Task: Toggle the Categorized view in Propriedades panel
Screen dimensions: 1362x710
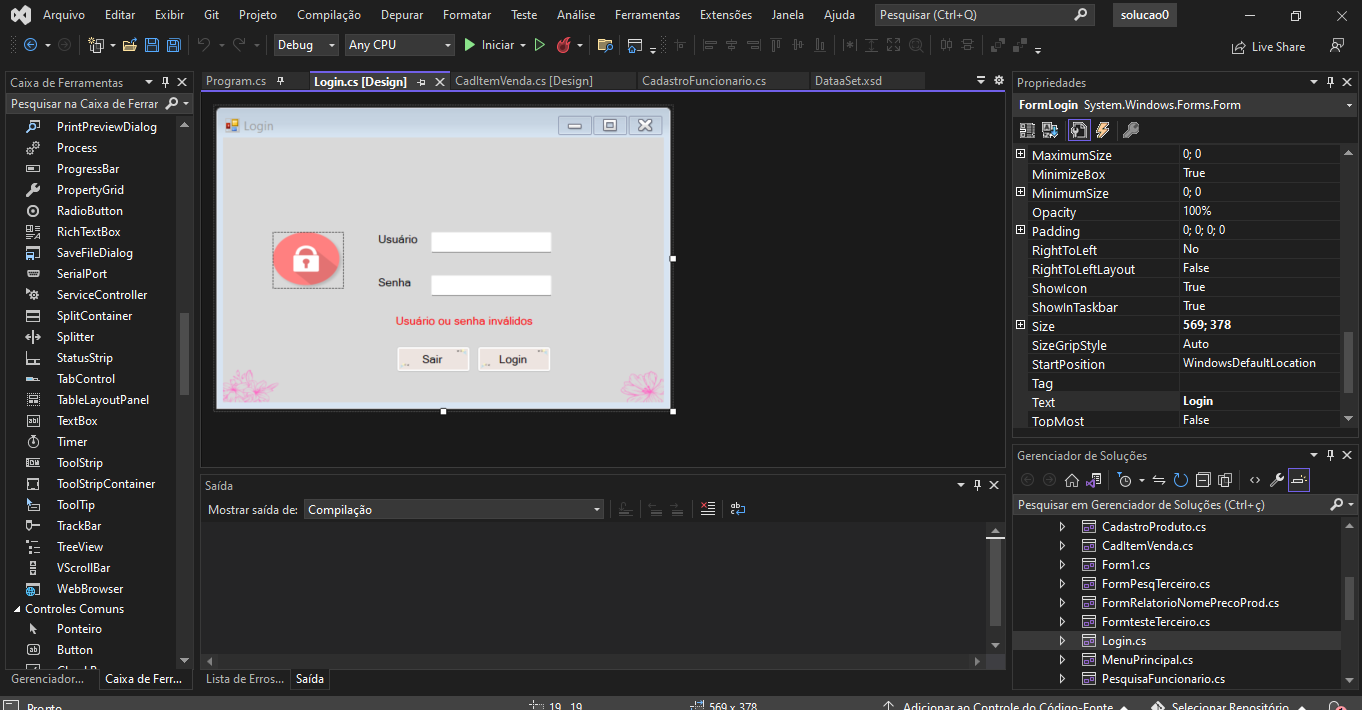Action: (x=1027, y=130)
